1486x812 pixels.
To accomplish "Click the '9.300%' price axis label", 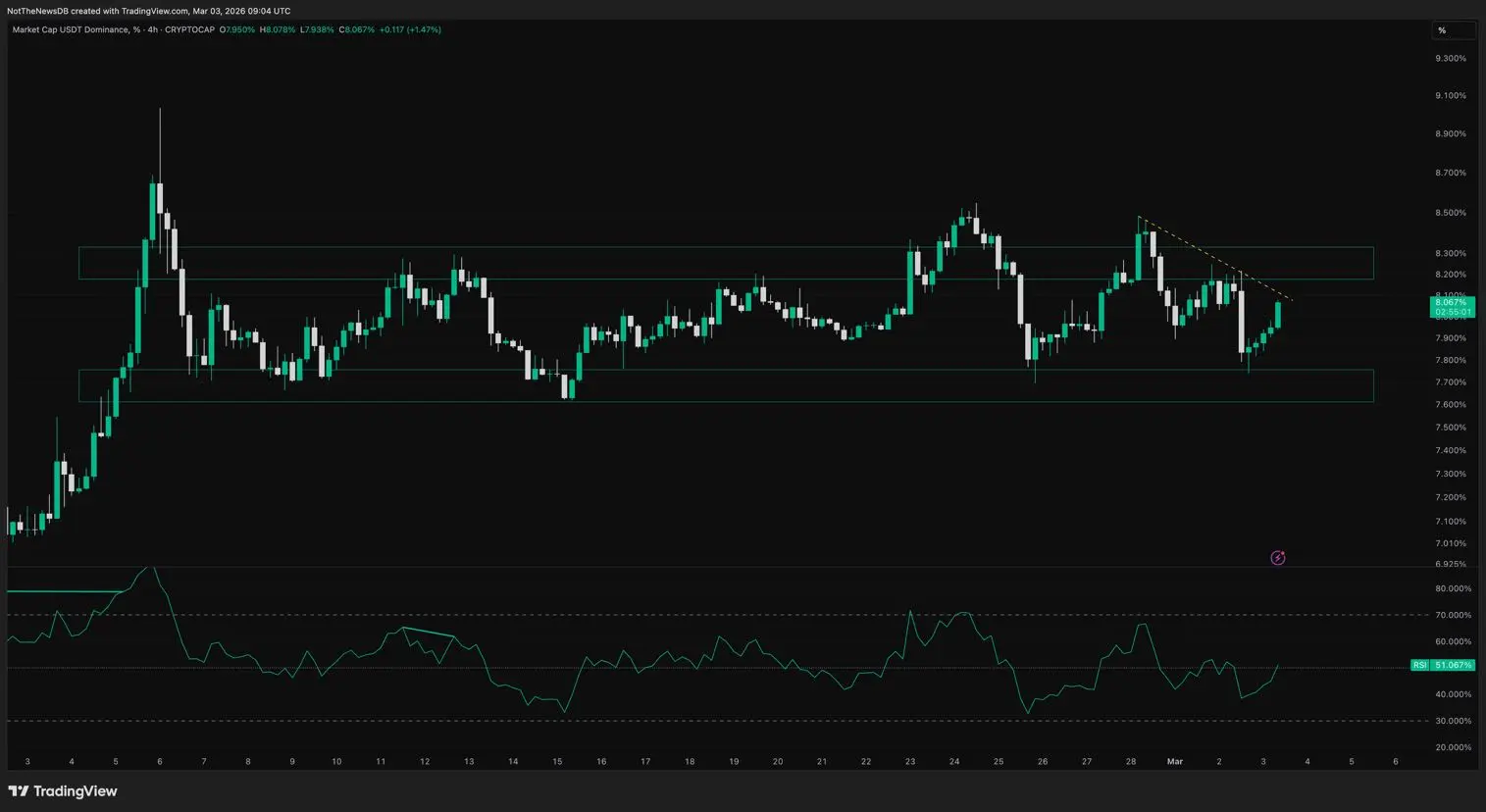I will click(x=1451, y=59).
